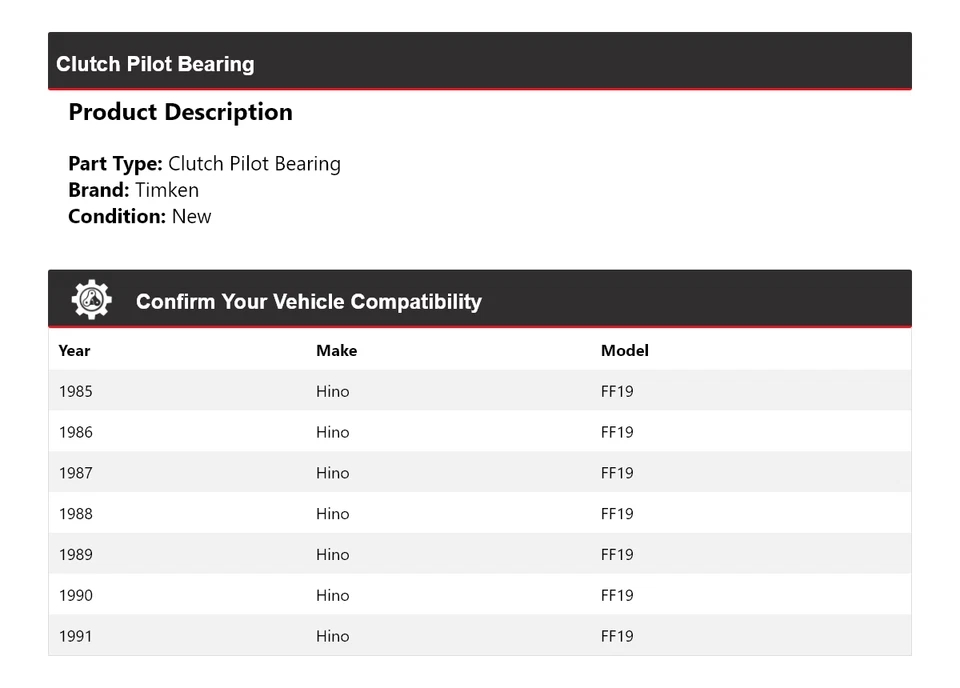Click FF19 in the 1987 row

[x=617, y=473]
